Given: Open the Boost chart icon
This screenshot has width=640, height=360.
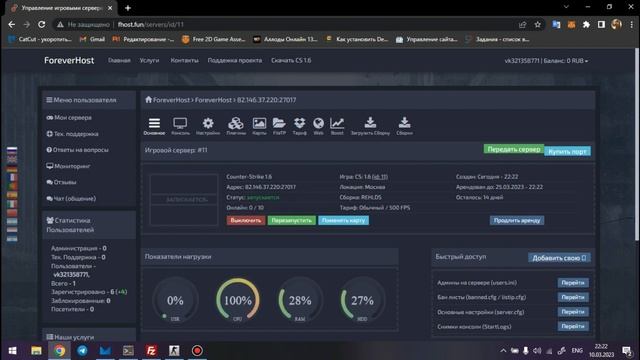Looking at the screenshot, I should (x=337, y=126).
